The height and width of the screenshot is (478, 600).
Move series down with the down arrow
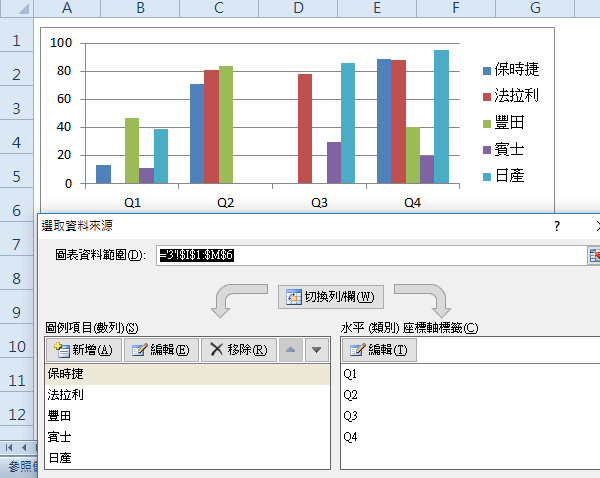pos(316,350)
